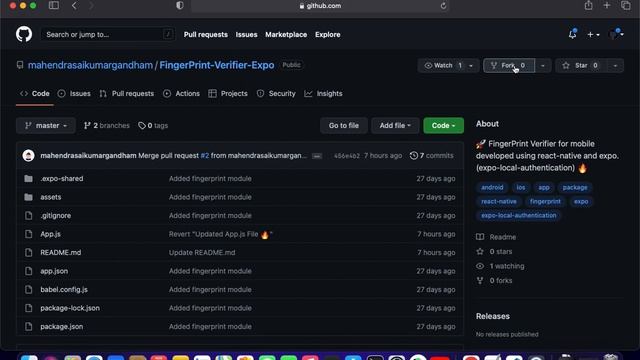Open the Insights tab
Screen dimensions: 640x360
(x=324, y=93)
